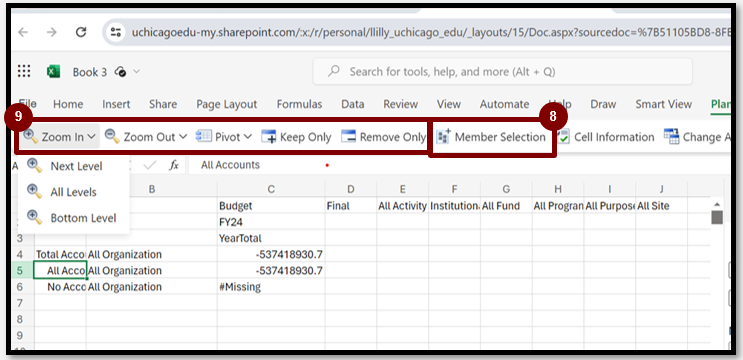The image size is (743, 360).
Task: Click the browser reload icon
Action: pyautogui.click(x=81, y=32)
